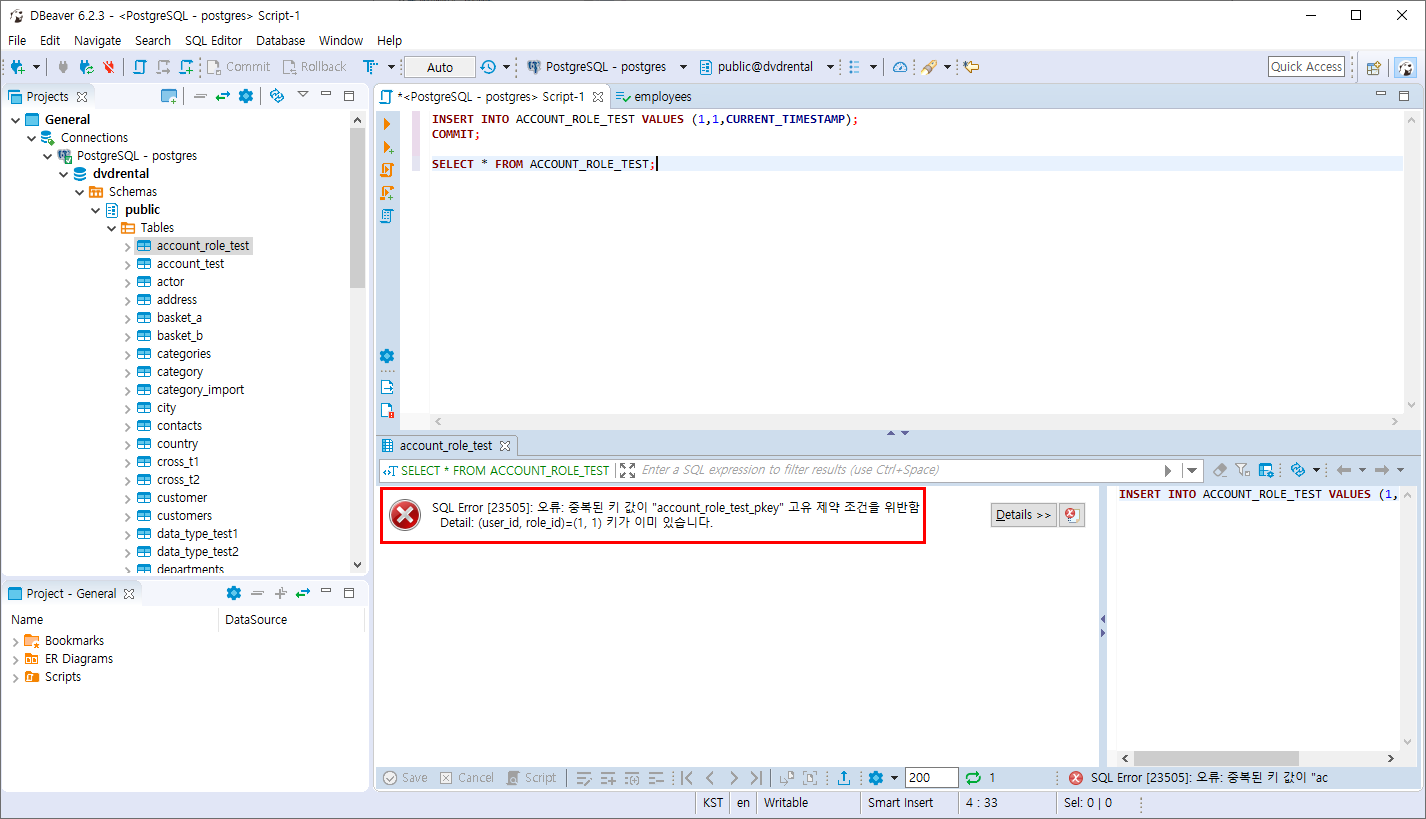
Task: Click the Execute script icon in editor gutter
Action: tap(387, 170)
